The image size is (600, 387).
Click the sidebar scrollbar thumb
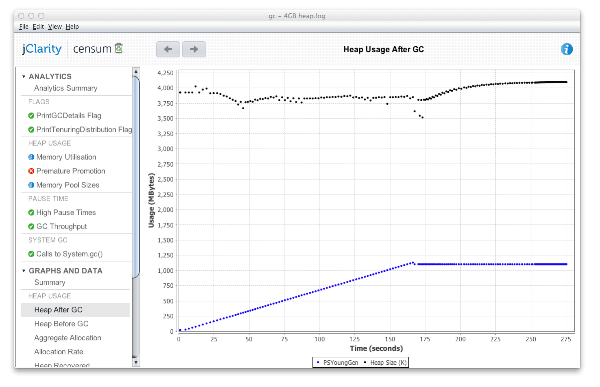[x=135, y=176]
